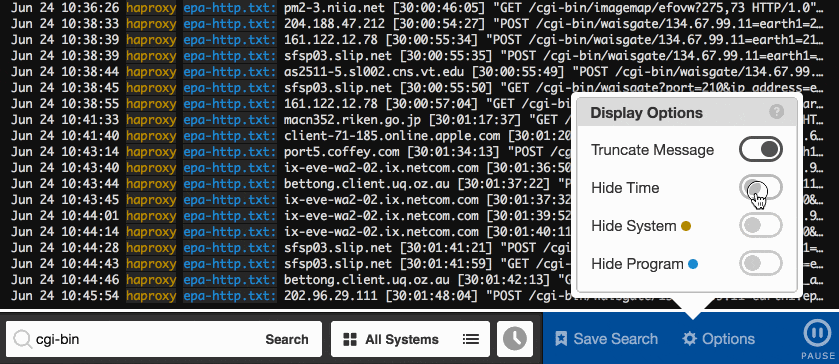The image size is (839, 364).
Task: Click epa-http.txt on the 10:38:33 line
Action: 230,24
